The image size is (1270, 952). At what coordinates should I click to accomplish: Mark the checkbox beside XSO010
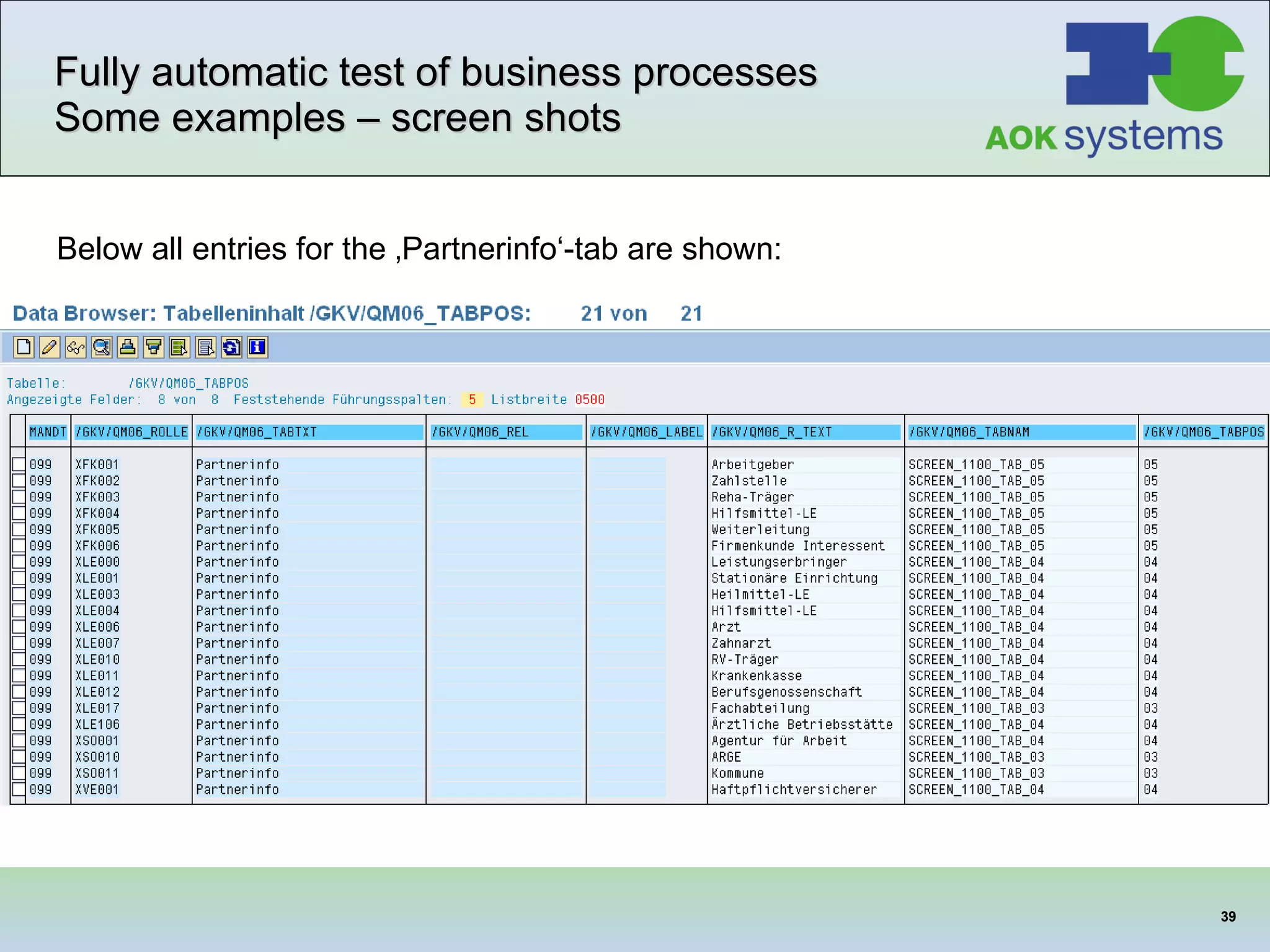tap(19, 757)
